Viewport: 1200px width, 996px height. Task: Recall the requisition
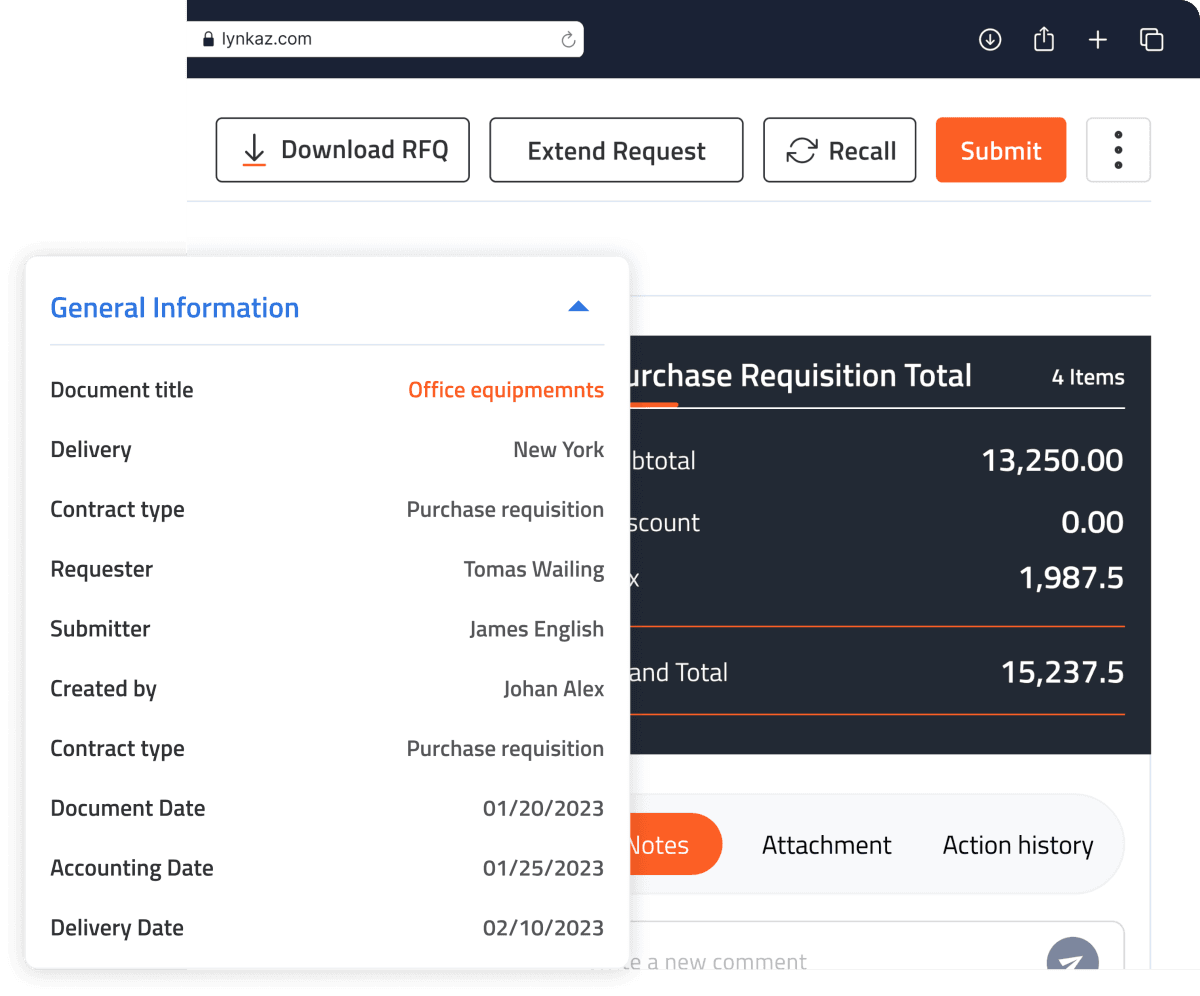(840, 150)
